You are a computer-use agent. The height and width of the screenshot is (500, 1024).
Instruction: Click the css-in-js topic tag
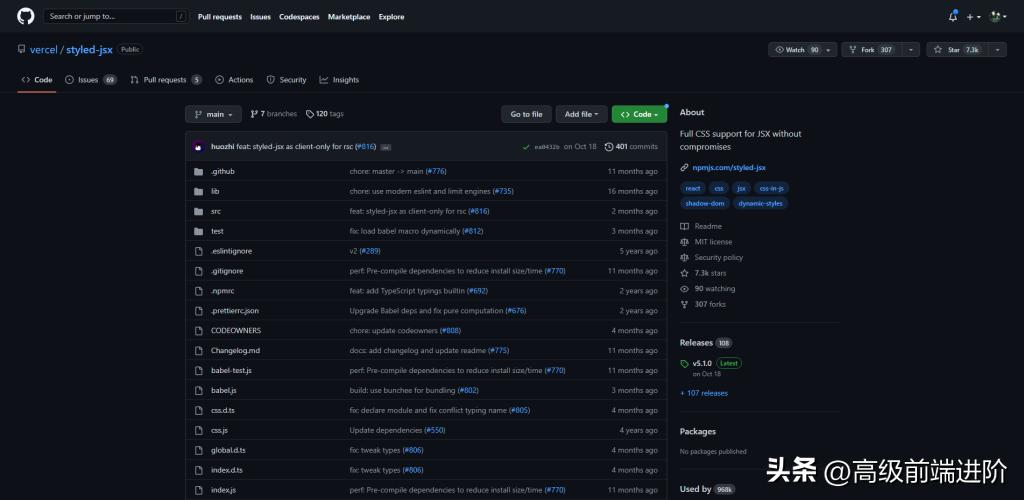click(x=773, y=188)
